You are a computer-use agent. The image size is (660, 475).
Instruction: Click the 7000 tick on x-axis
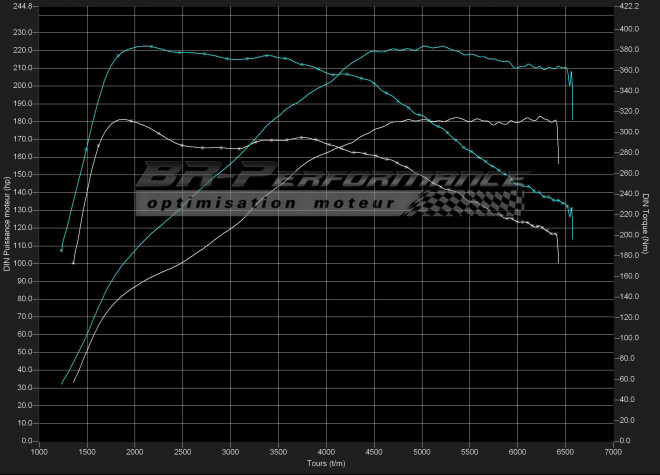point(613,452)
